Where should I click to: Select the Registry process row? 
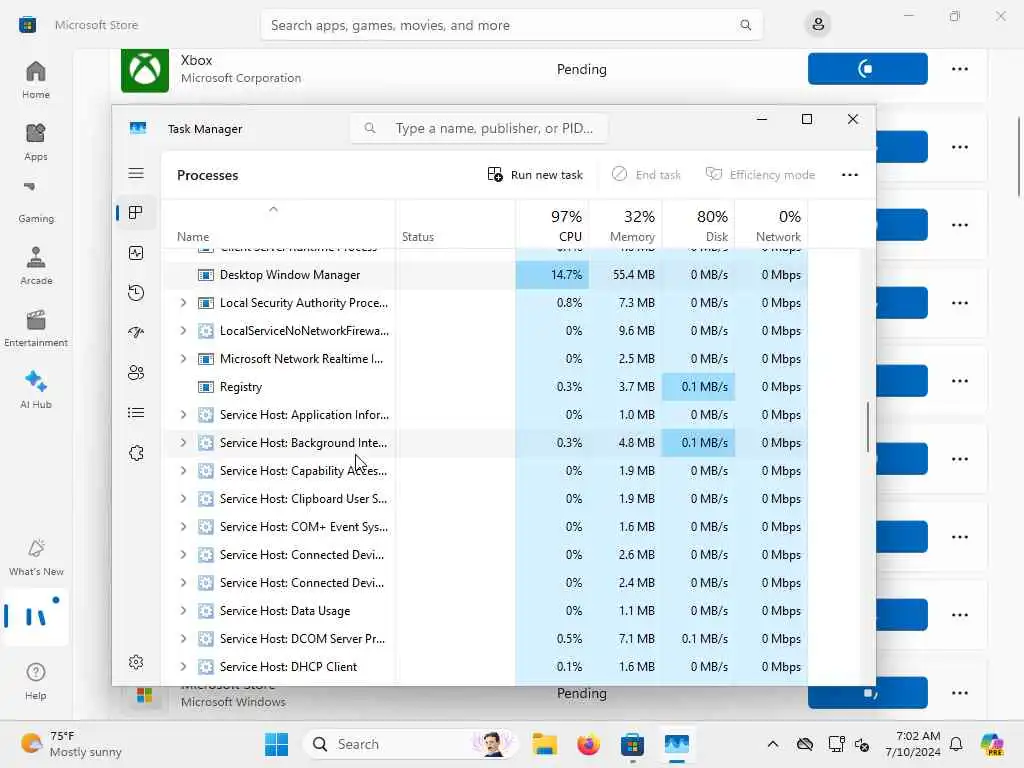point(485,387)
